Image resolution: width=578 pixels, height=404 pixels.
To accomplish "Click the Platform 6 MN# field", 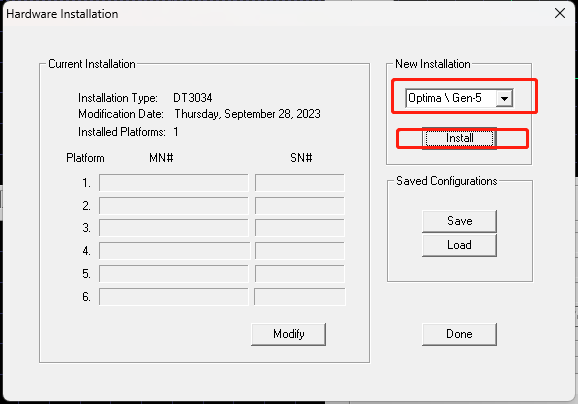I will pos(174,297).
